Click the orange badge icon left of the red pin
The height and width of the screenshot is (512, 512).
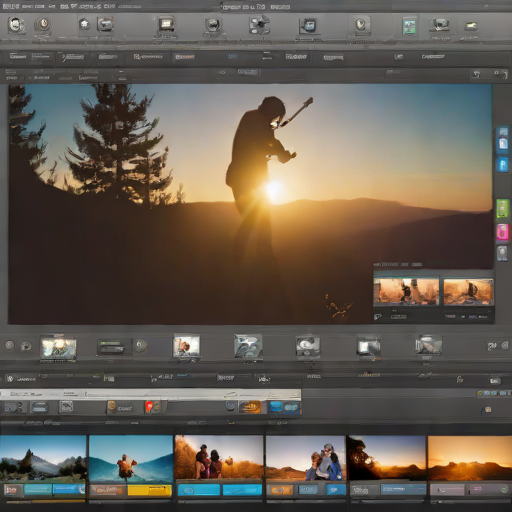111,407
